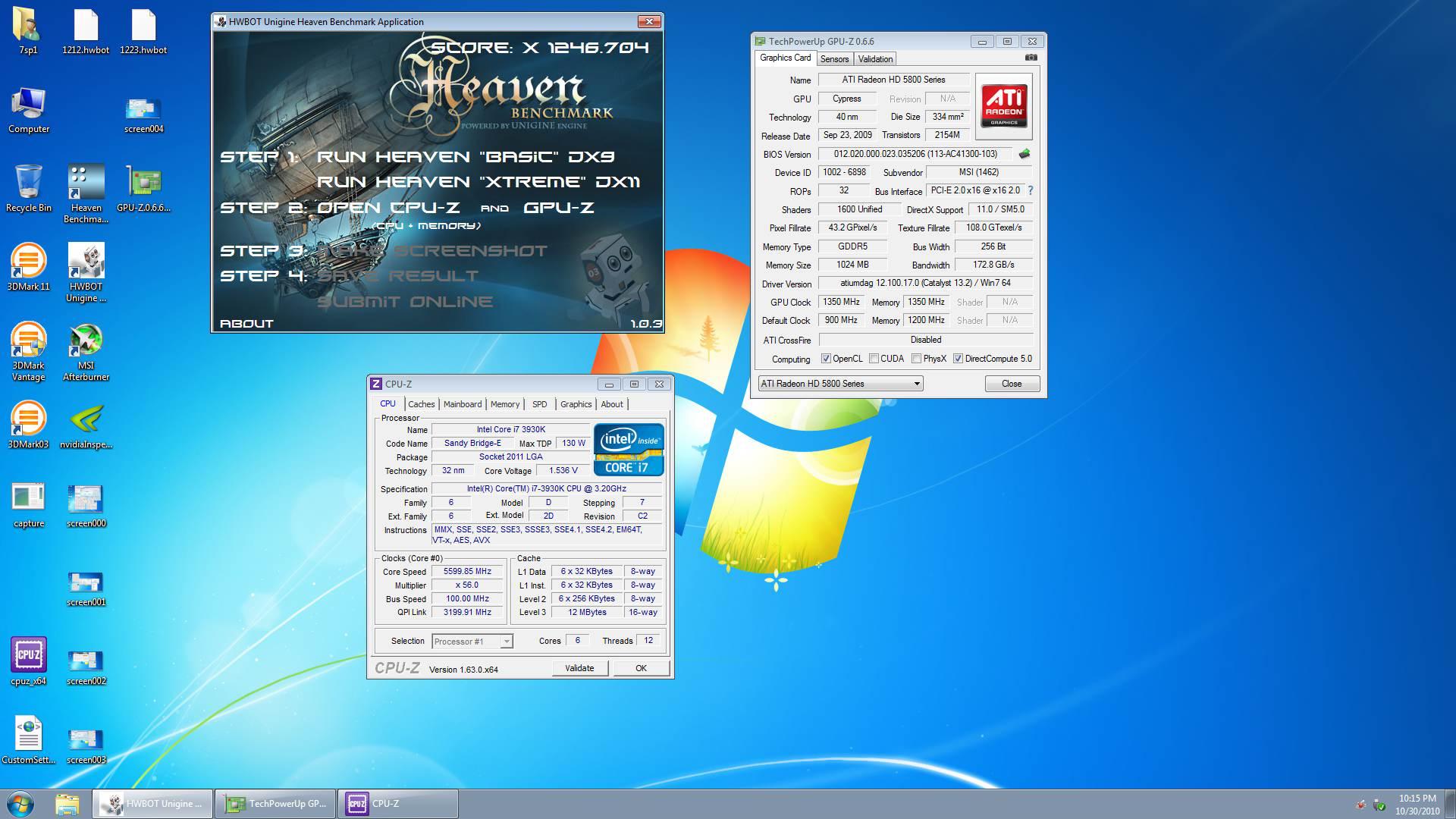Click the Close button in GPU-Z

1012,384
